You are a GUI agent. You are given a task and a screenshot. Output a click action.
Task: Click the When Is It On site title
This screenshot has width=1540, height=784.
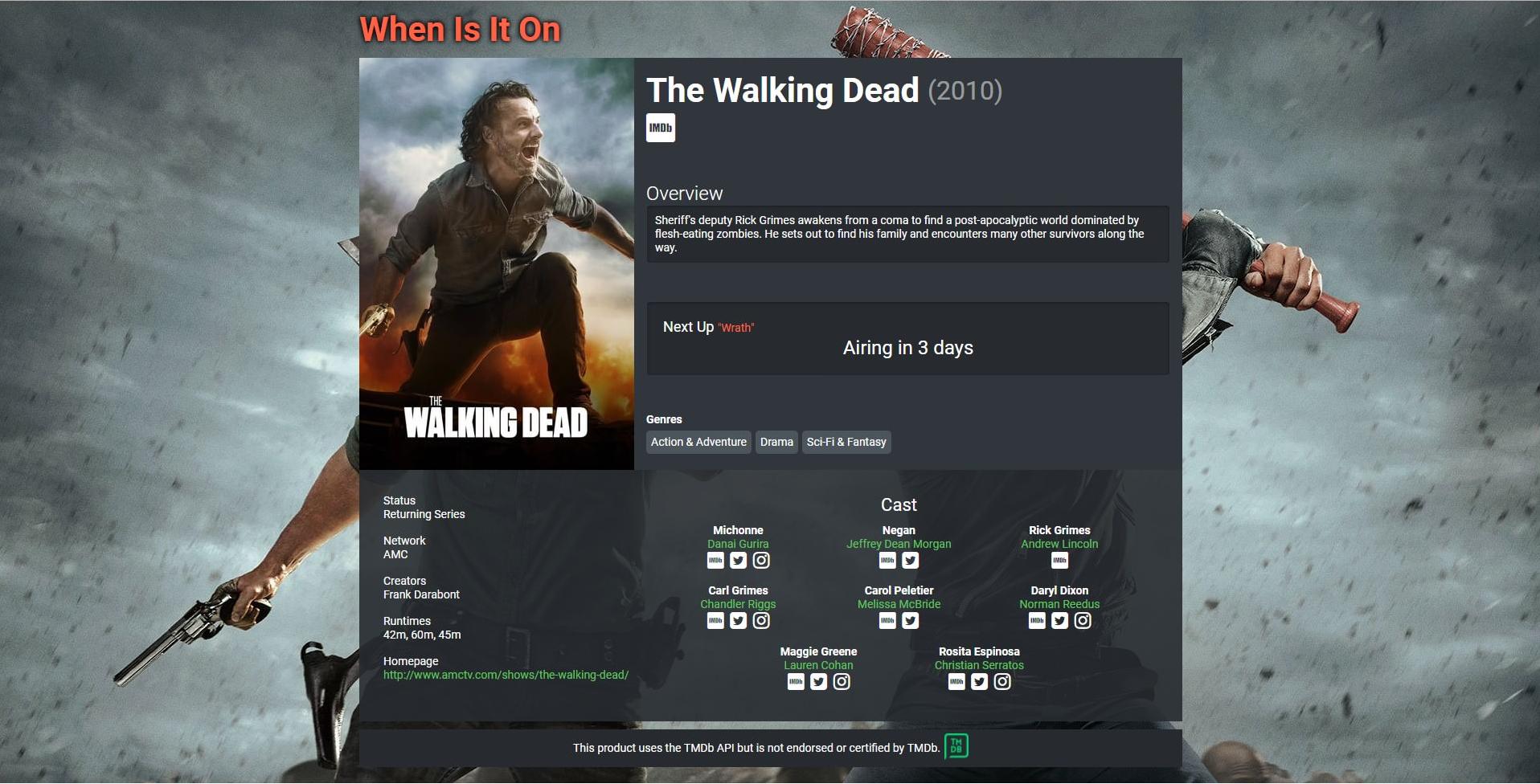(460, 30)
